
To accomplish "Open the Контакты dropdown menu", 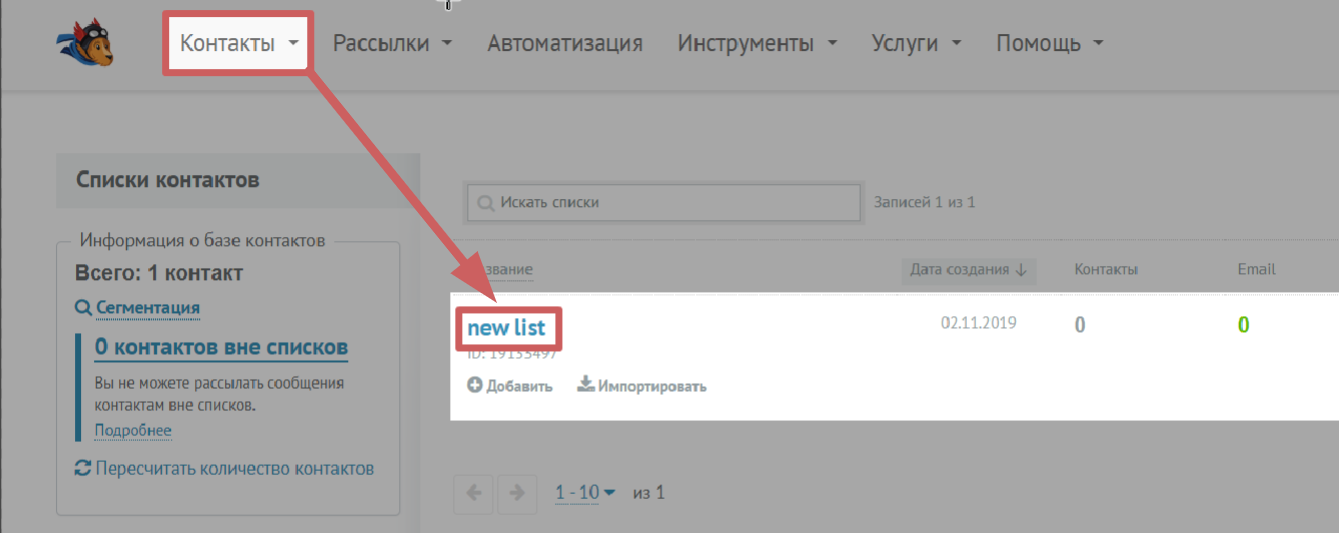I will [239, 43].
